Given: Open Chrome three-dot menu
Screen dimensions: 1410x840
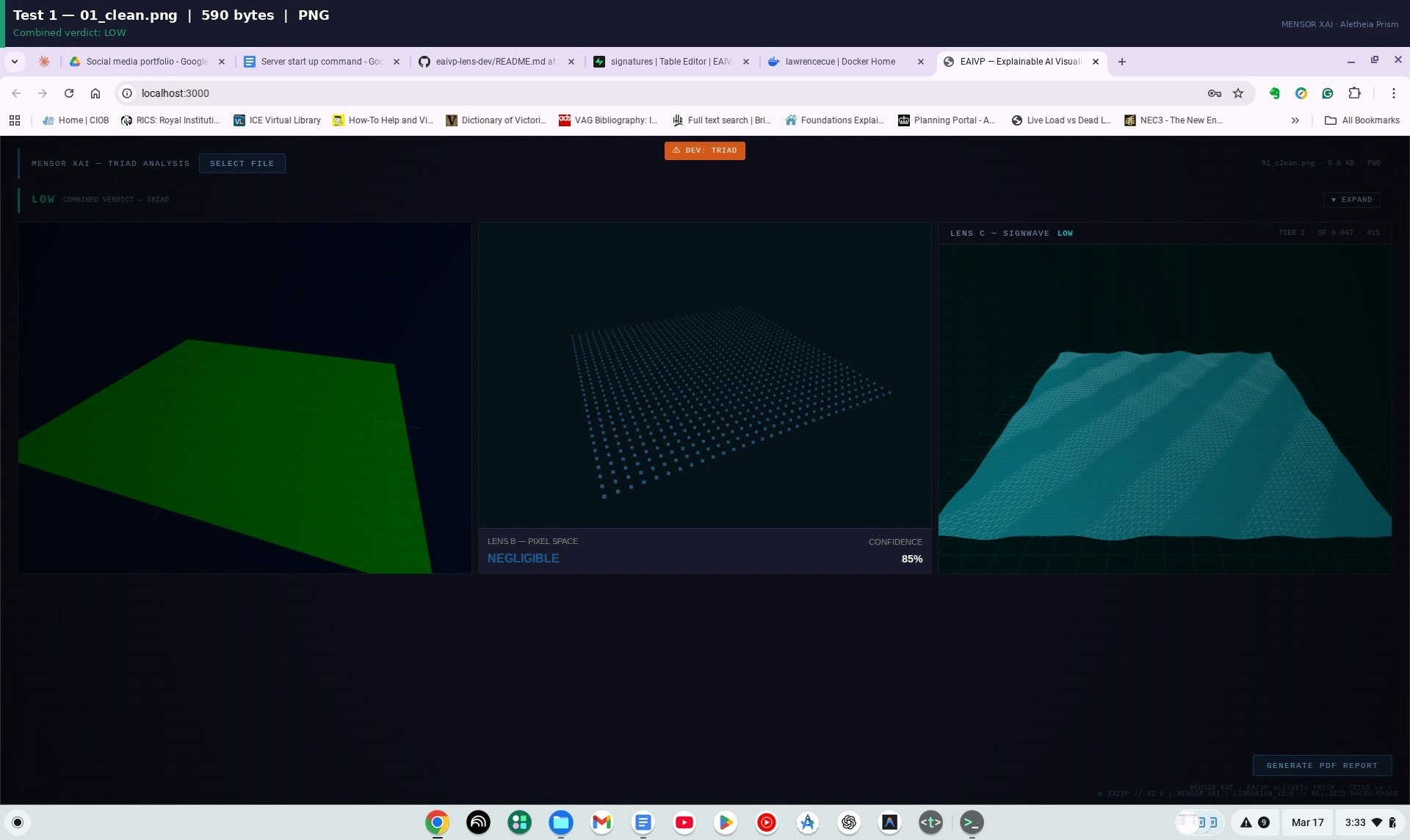Looking at the screenshot, I should coord(1393,93).
